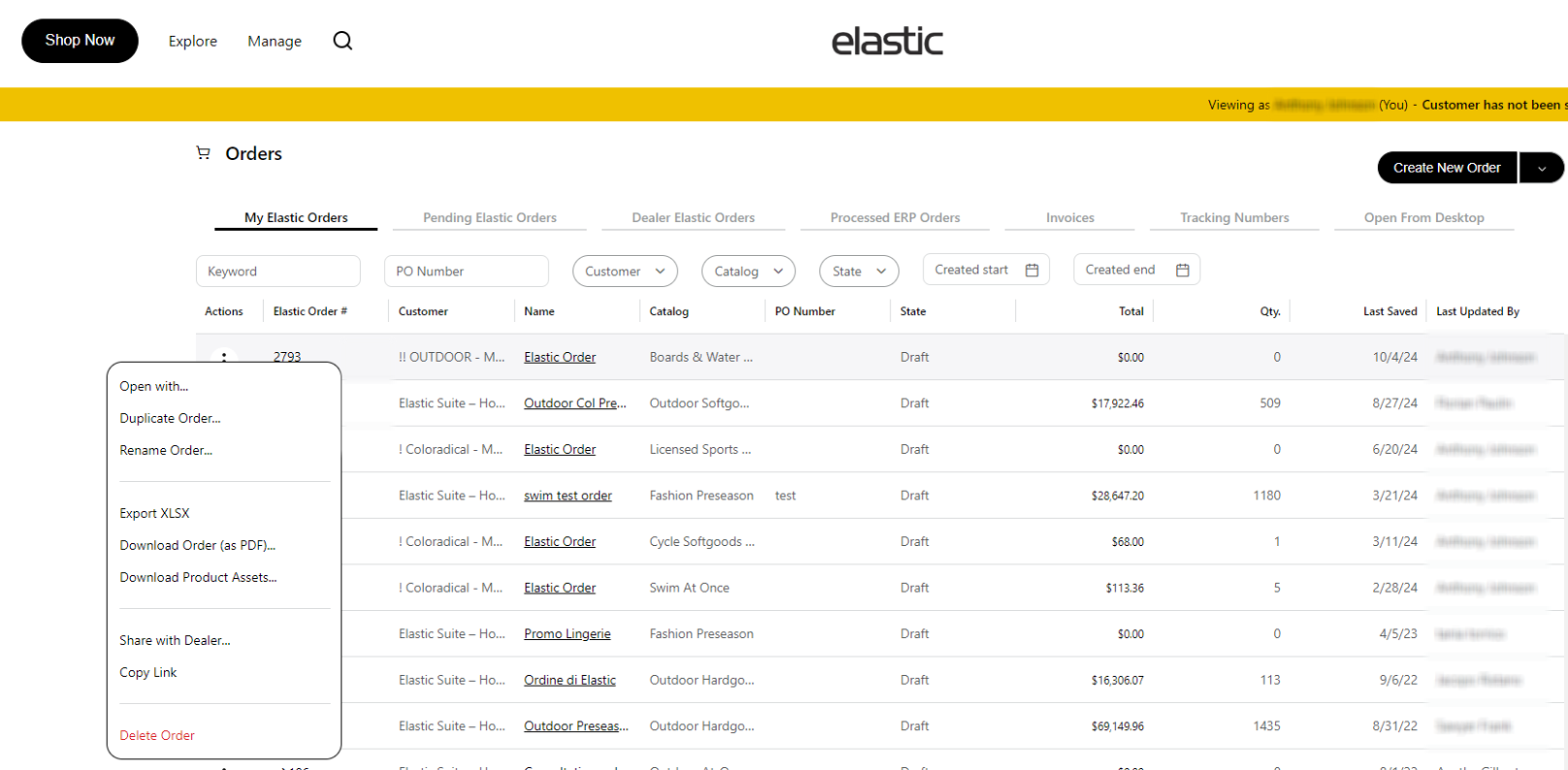
Task: Open the State filter dropdown
Action: point(858,272)
